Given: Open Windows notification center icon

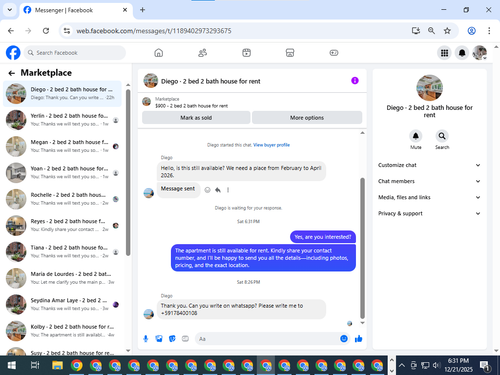Looking at the screenshot, I should 485,366.
